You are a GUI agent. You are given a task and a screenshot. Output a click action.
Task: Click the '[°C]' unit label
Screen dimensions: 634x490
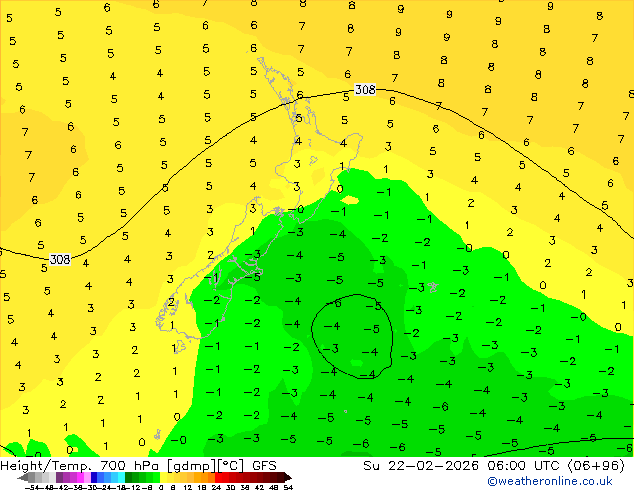231,466
